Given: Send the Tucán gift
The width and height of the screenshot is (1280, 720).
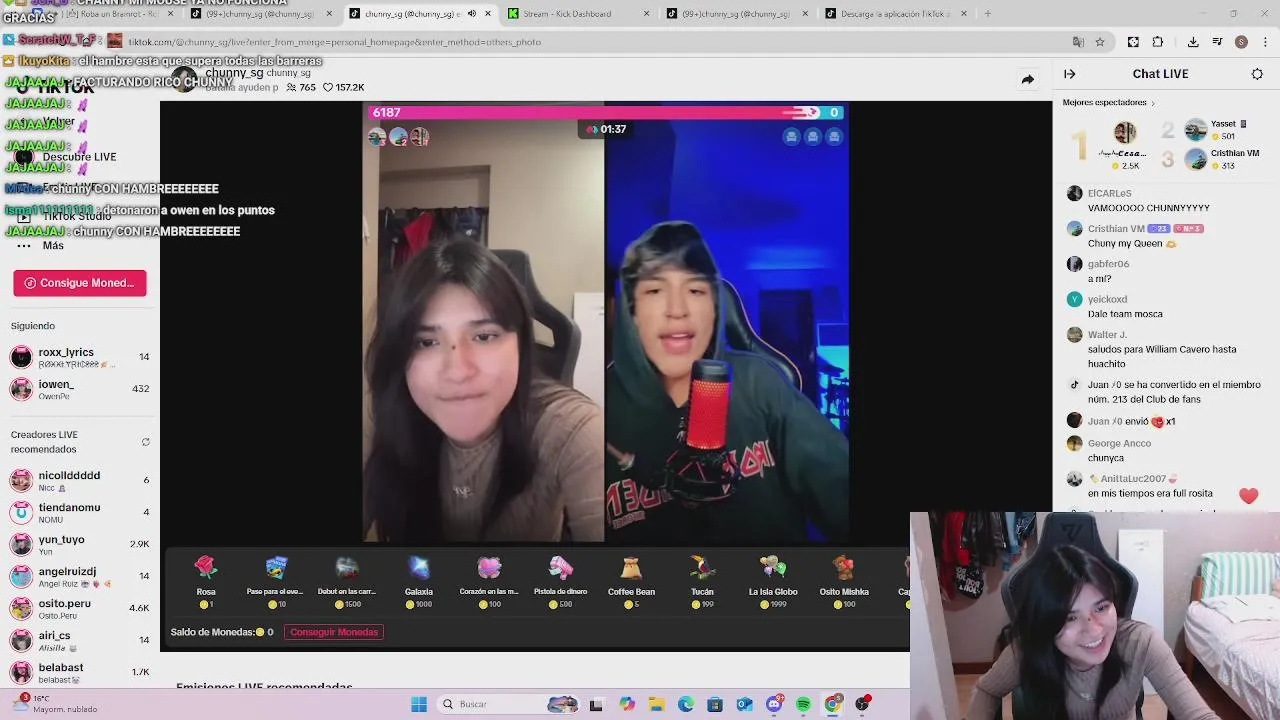Looking at the screenshot, I should 702,581.
